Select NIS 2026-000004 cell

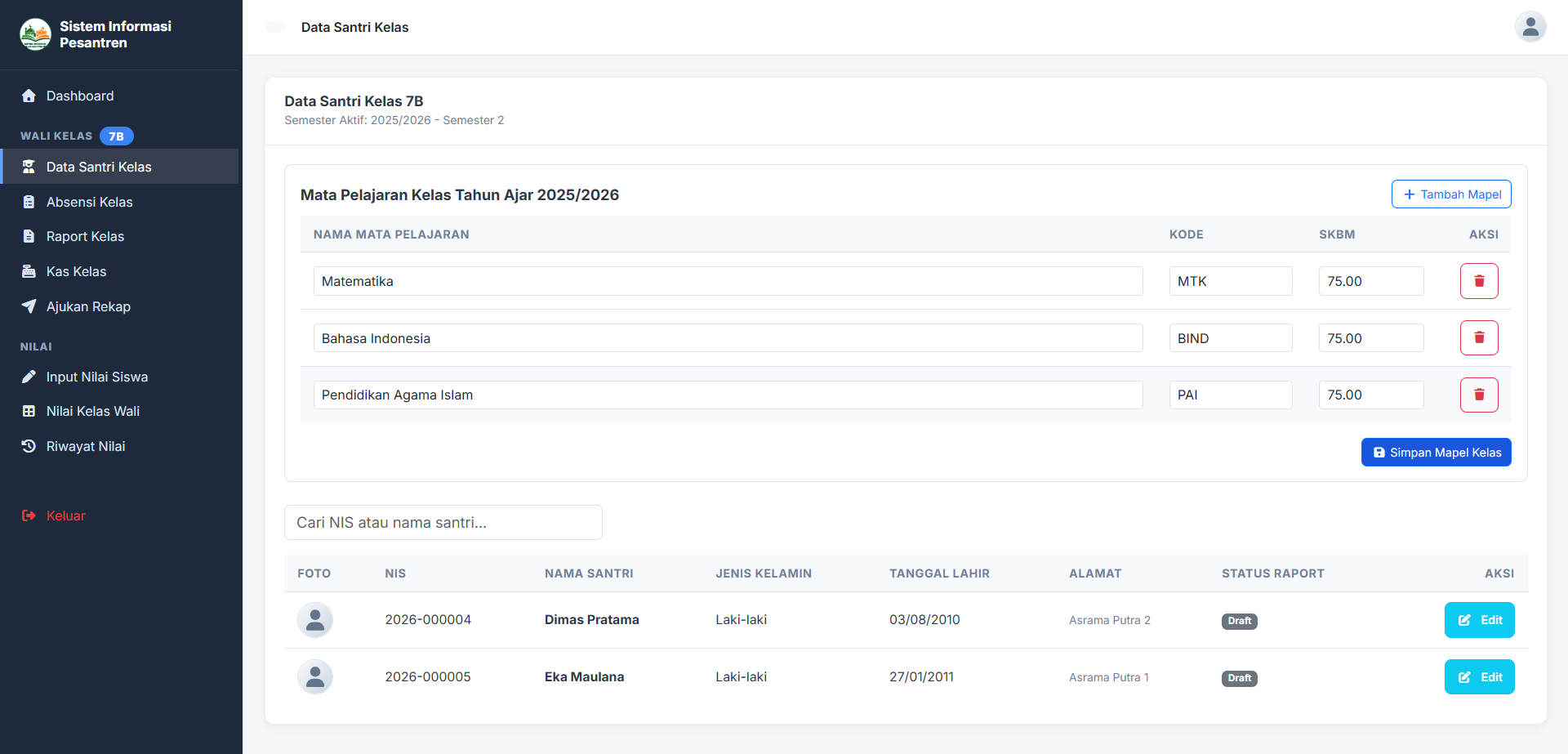[x=428, y=620]
